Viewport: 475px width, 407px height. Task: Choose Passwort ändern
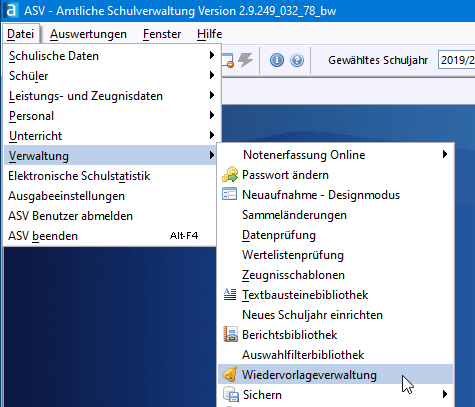pyautogui.click(x=335, y=175)
